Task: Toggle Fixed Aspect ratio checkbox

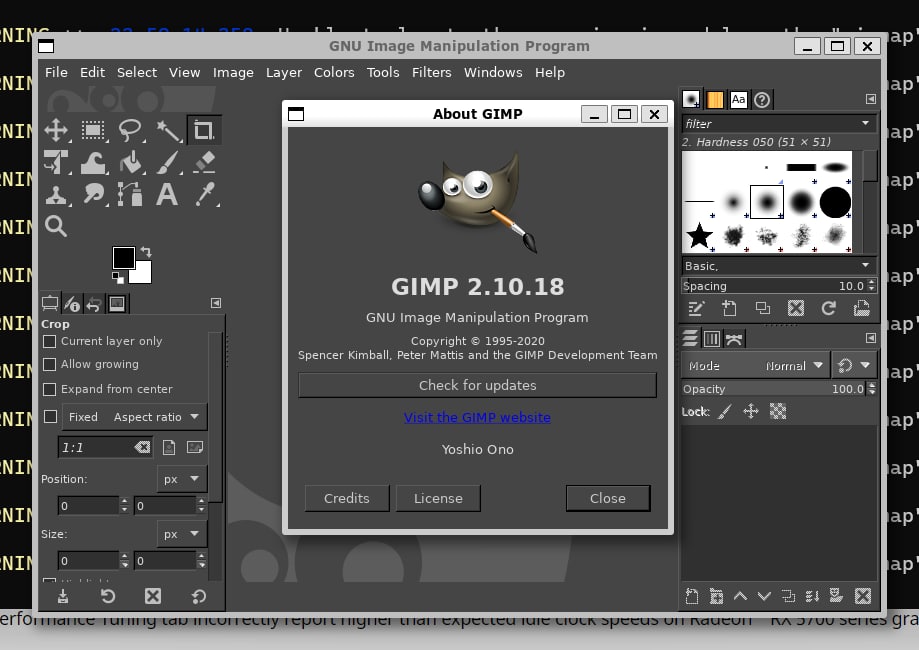Action: pos(50,417)
